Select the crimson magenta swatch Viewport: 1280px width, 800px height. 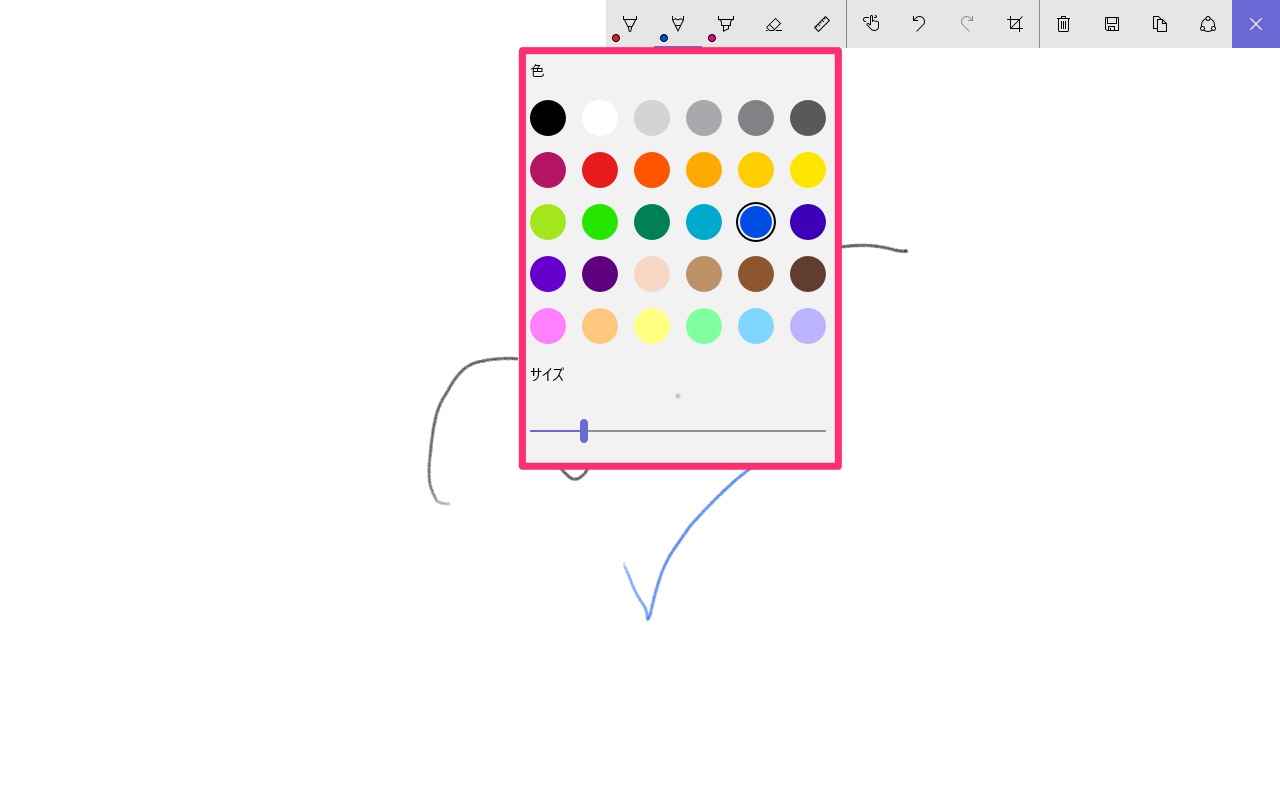(548, 170)
